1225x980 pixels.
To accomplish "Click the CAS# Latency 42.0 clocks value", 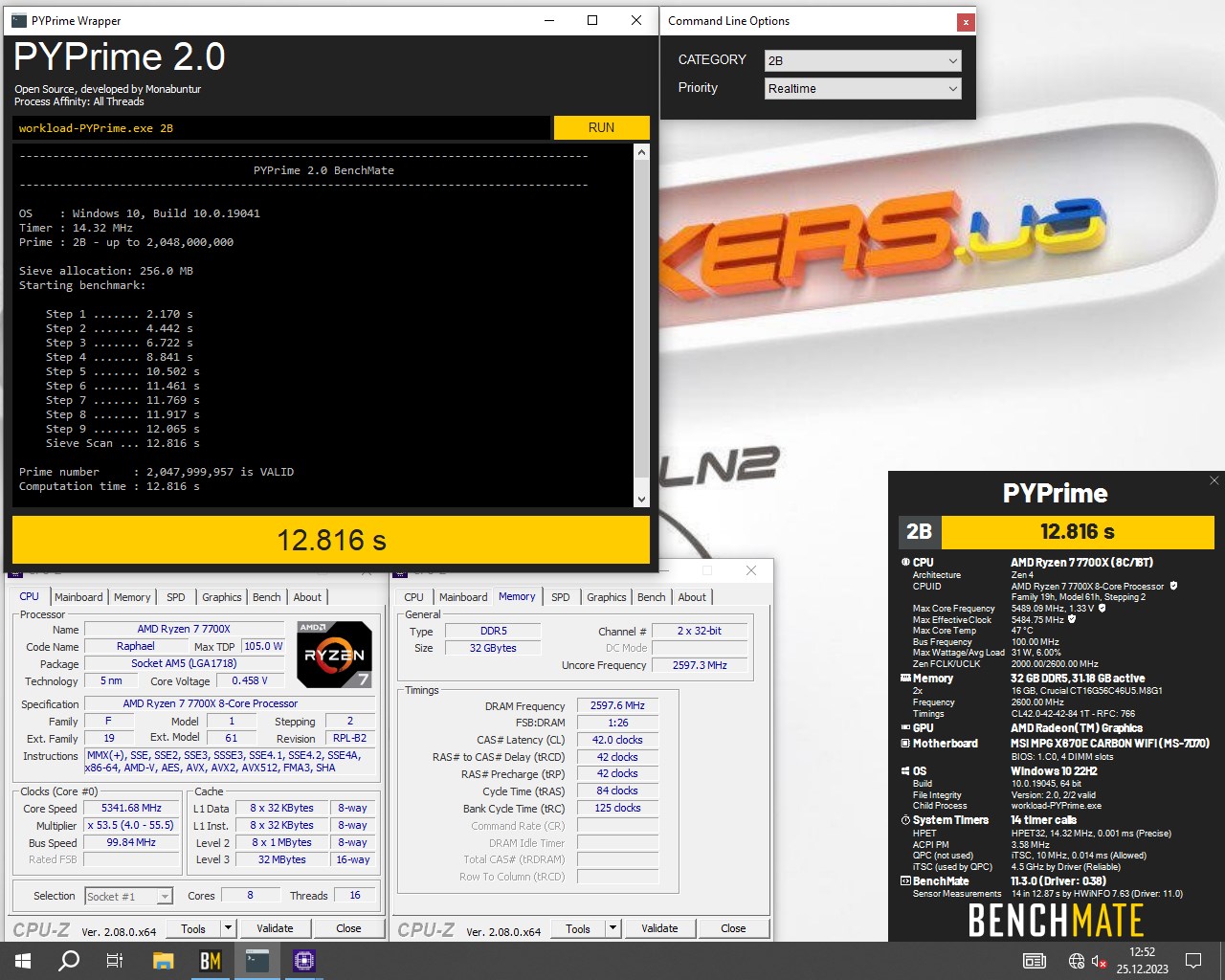I will 617,740.
